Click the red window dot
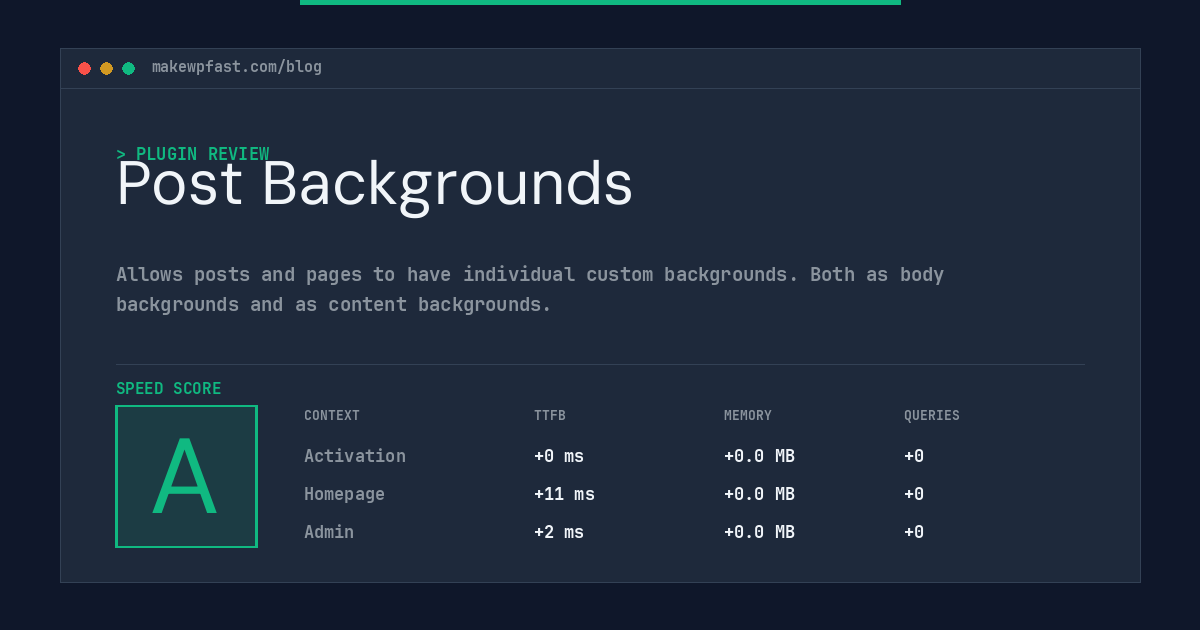The height and width of the screenshot is (630, 1200). (84, 68)
